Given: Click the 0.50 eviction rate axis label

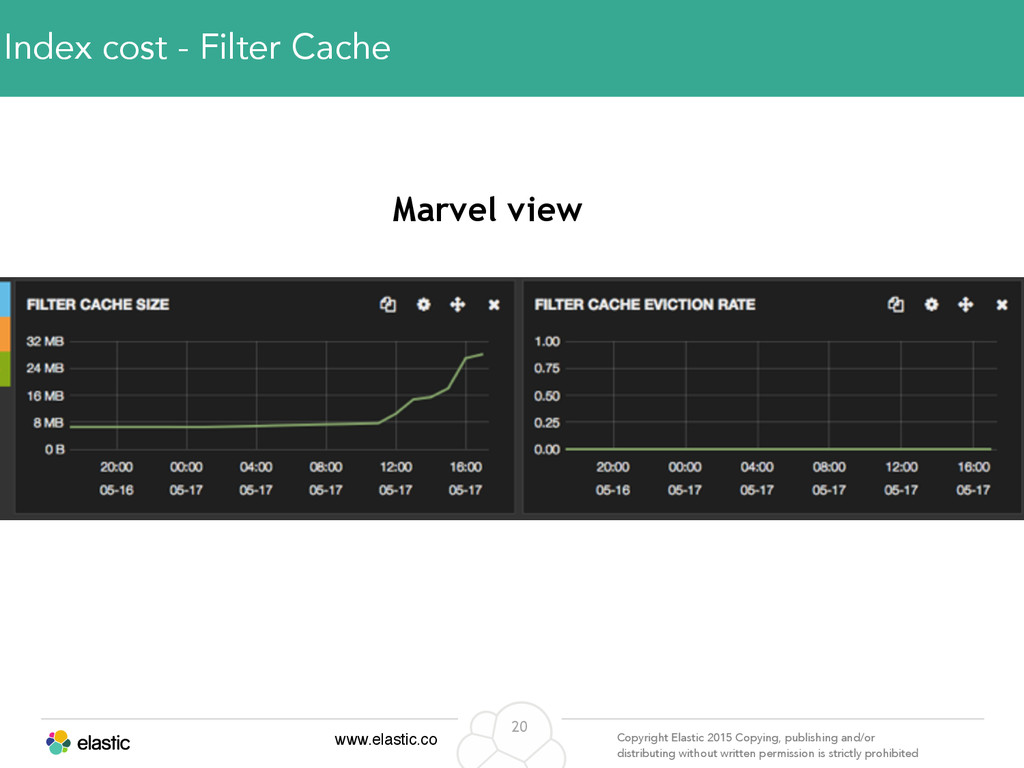Looking at the screenshot, I should coord(547,396).
